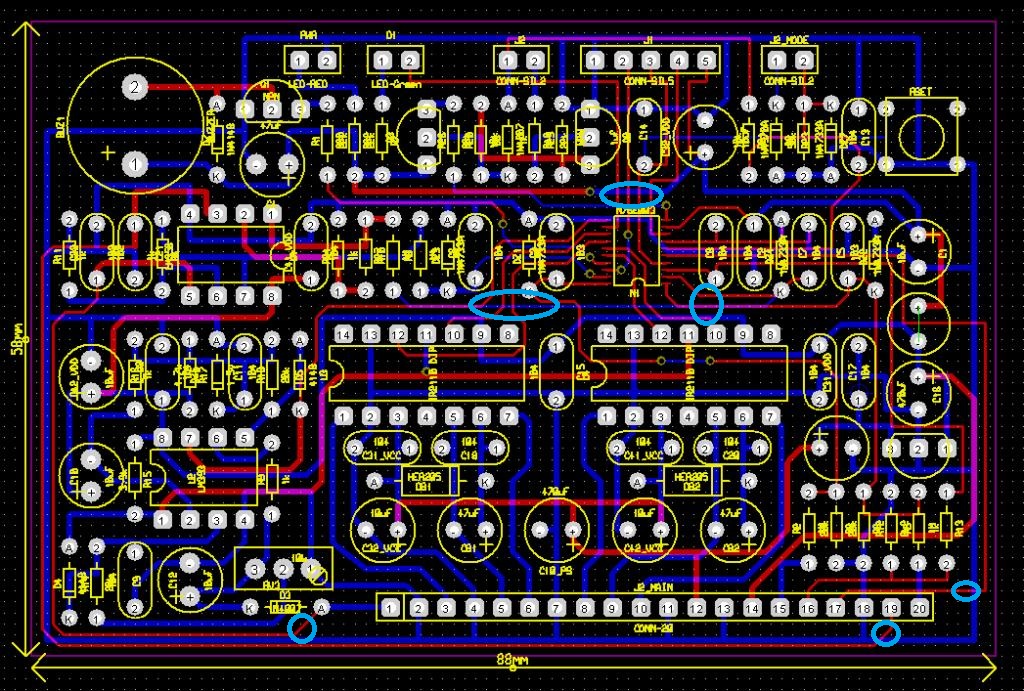Select pad 1 of the PWR LED-RED header
1024x691 pixels.
pyautogui.click(x=299, y=61)
